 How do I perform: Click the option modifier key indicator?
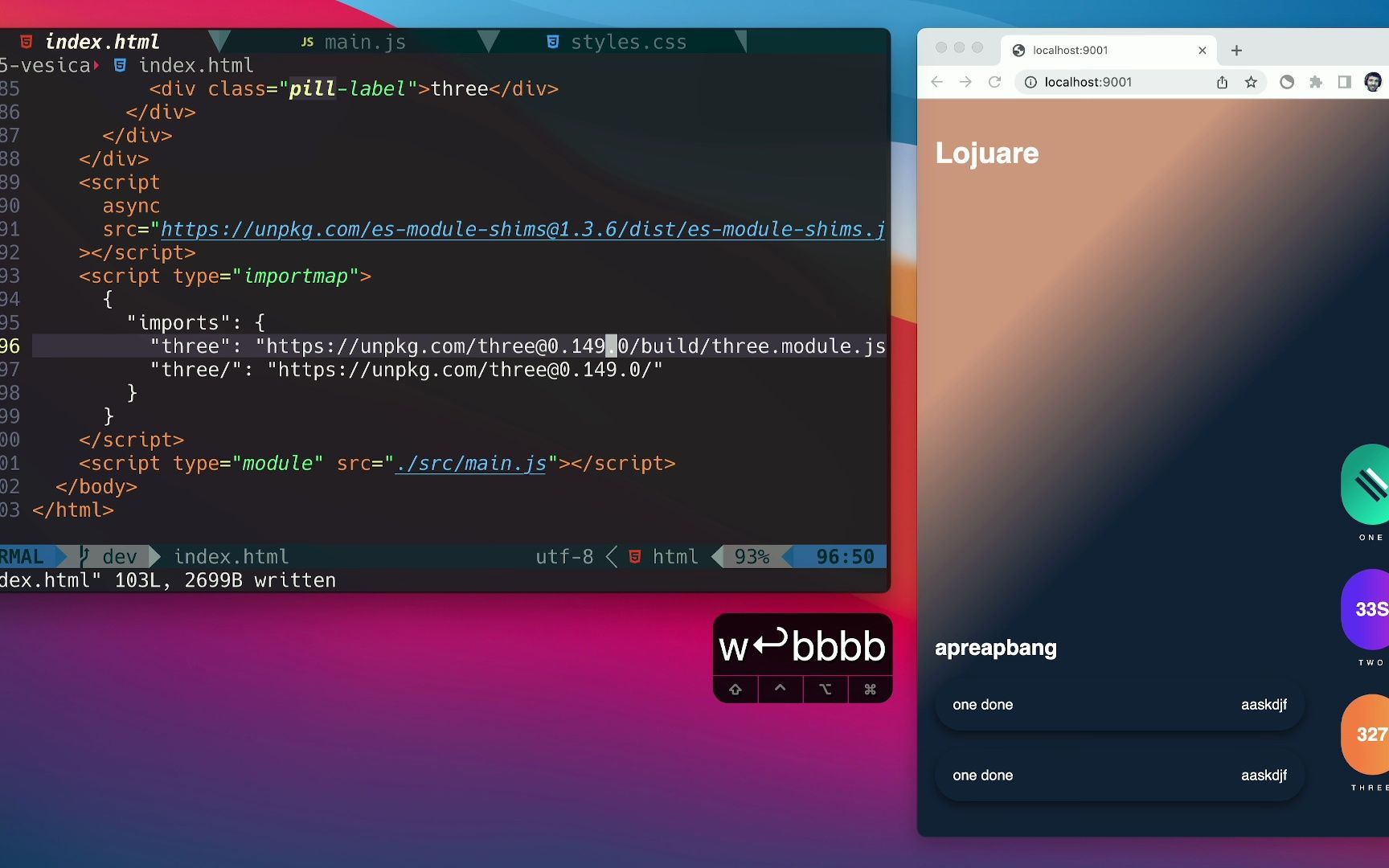click(x=825, y=689)
